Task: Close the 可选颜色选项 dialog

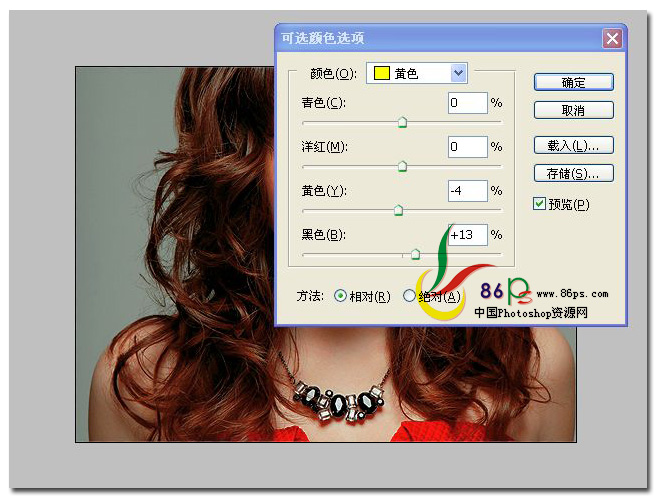Action: coord(612,38)
